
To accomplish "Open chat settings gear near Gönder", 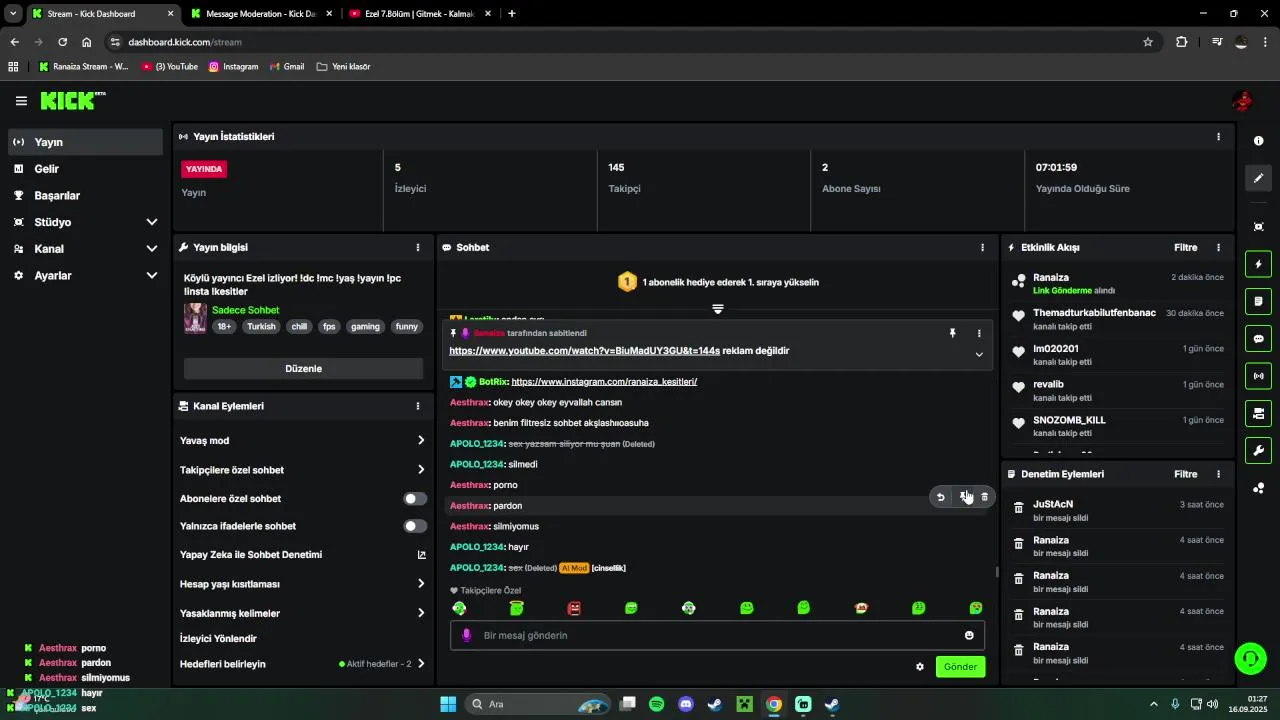I will tap(920, 667).
